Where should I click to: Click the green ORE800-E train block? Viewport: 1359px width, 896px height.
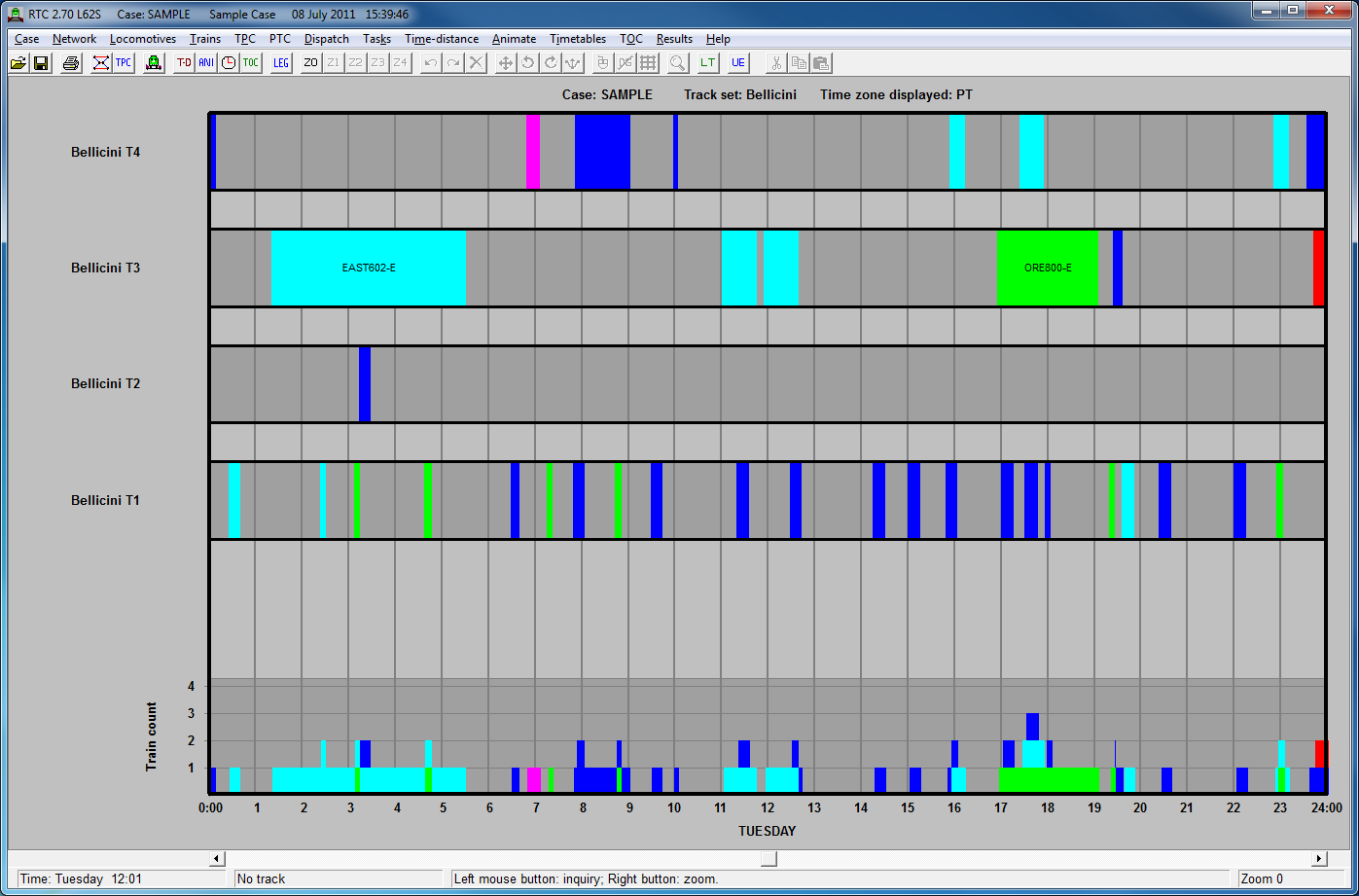click(x=1048, y=268)
